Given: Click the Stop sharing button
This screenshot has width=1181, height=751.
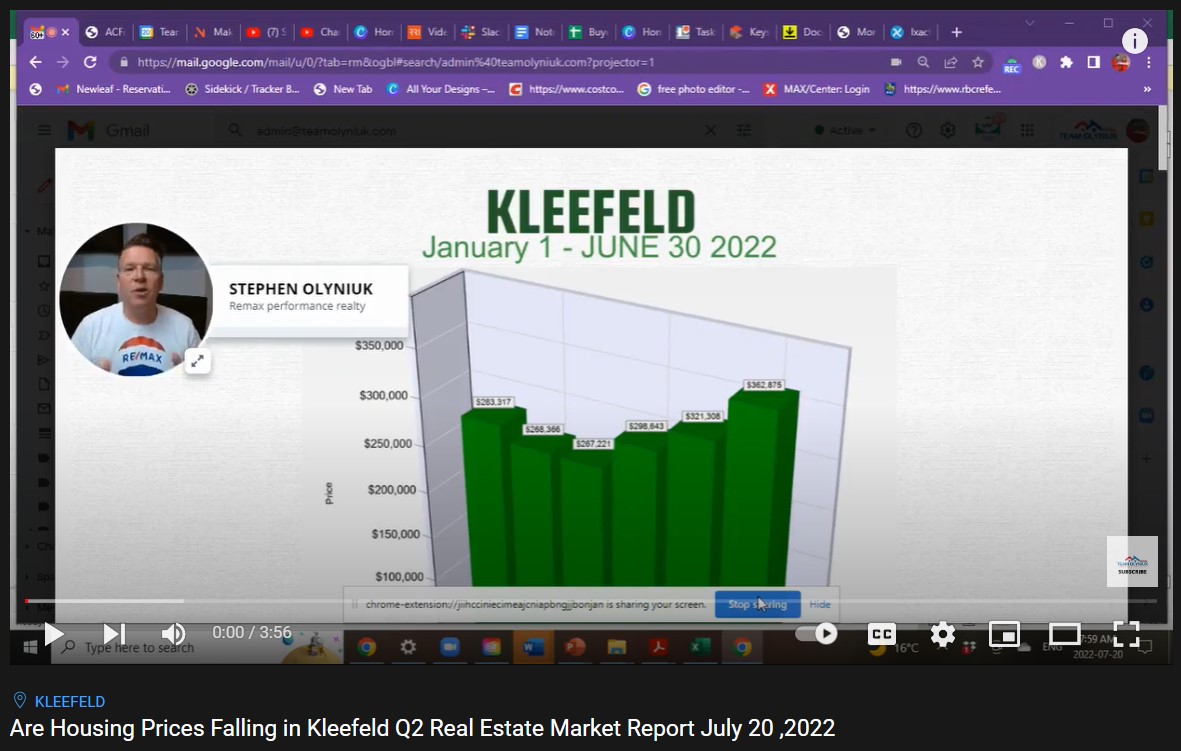Looking at the screenshot, I should tap(757, 604).
